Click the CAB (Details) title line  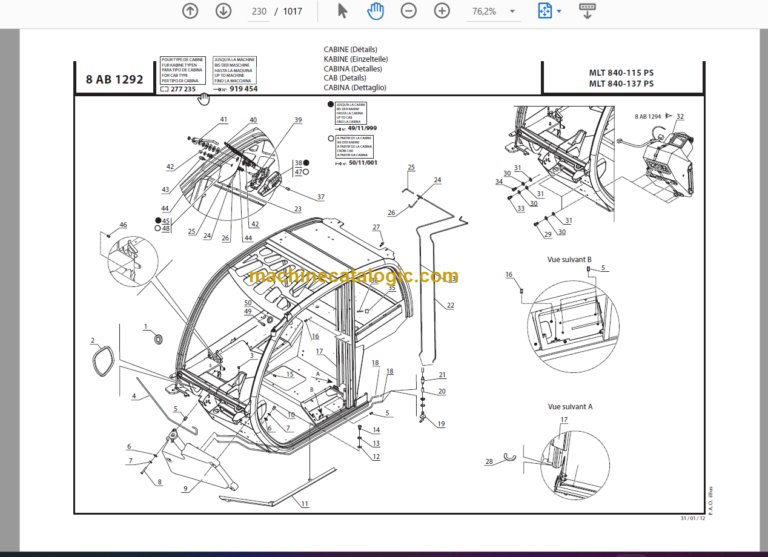tap(345, 78)
